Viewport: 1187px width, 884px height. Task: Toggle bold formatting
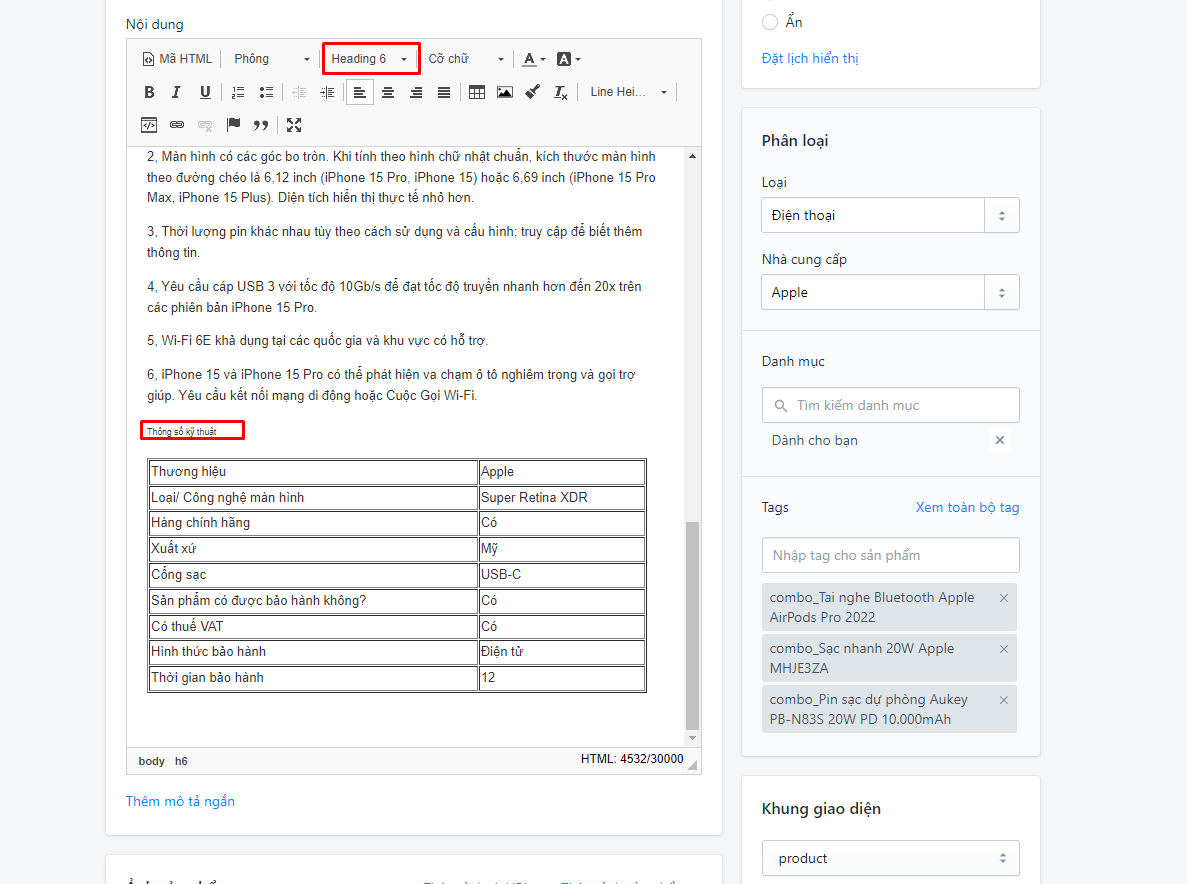click(149, 92)
